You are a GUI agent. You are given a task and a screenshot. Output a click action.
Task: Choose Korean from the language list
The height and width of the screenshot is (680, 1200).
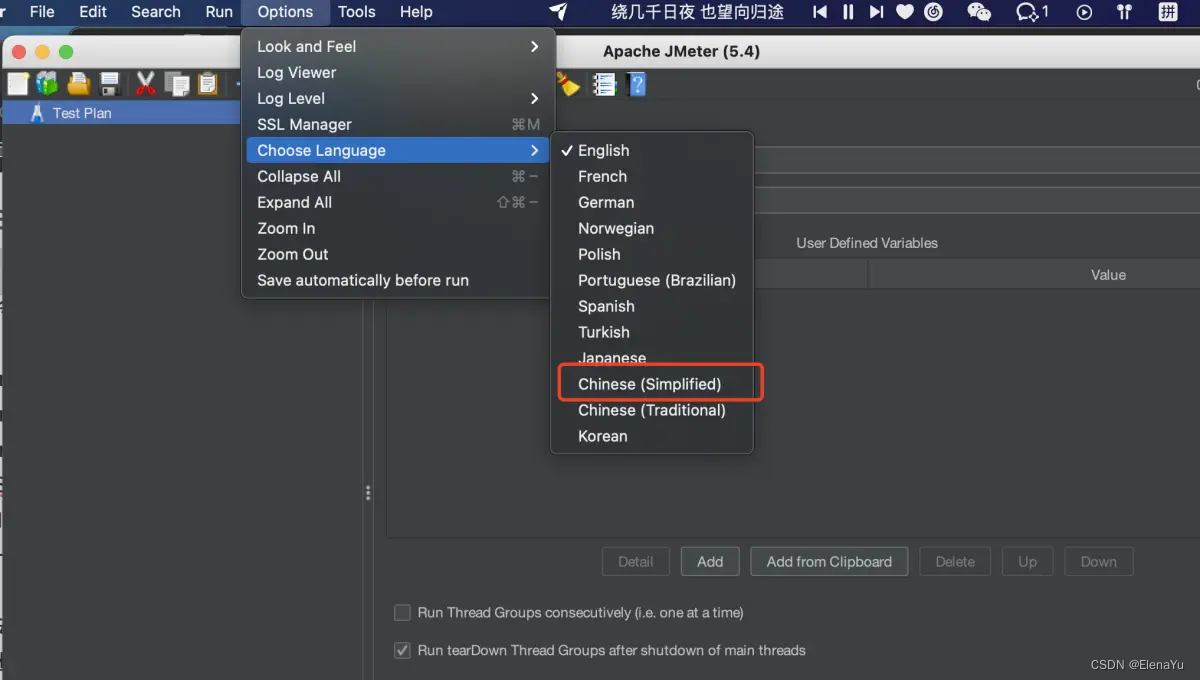click(x=651, y=436)
